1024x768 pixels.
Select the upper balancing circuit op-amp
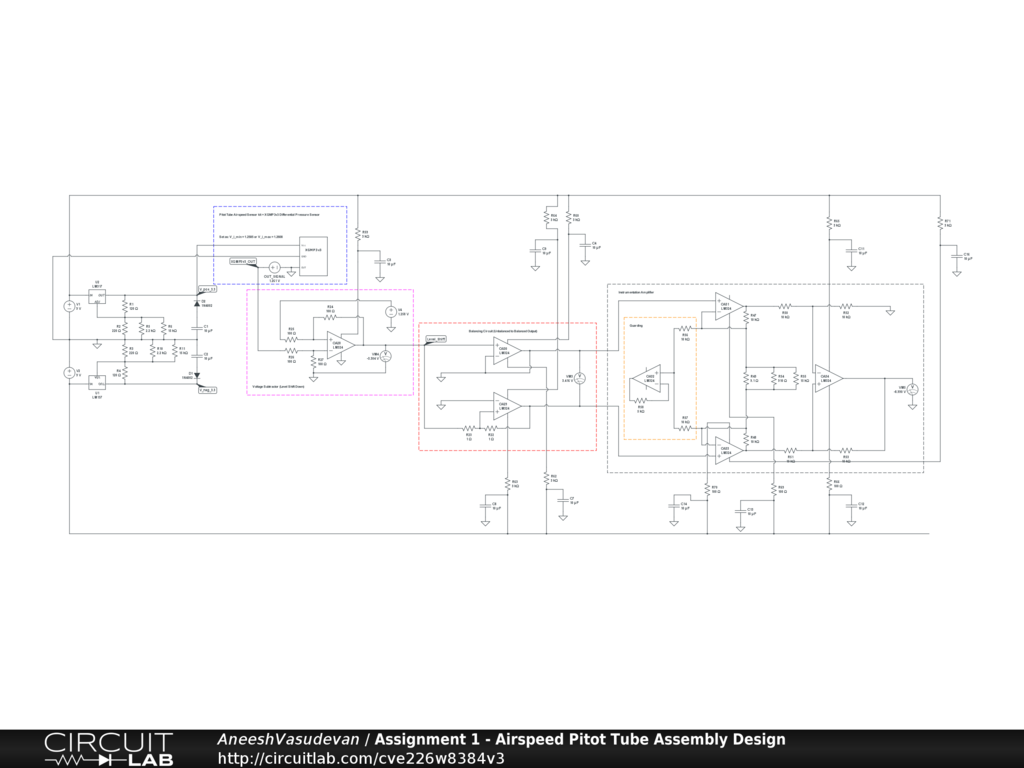507,351
